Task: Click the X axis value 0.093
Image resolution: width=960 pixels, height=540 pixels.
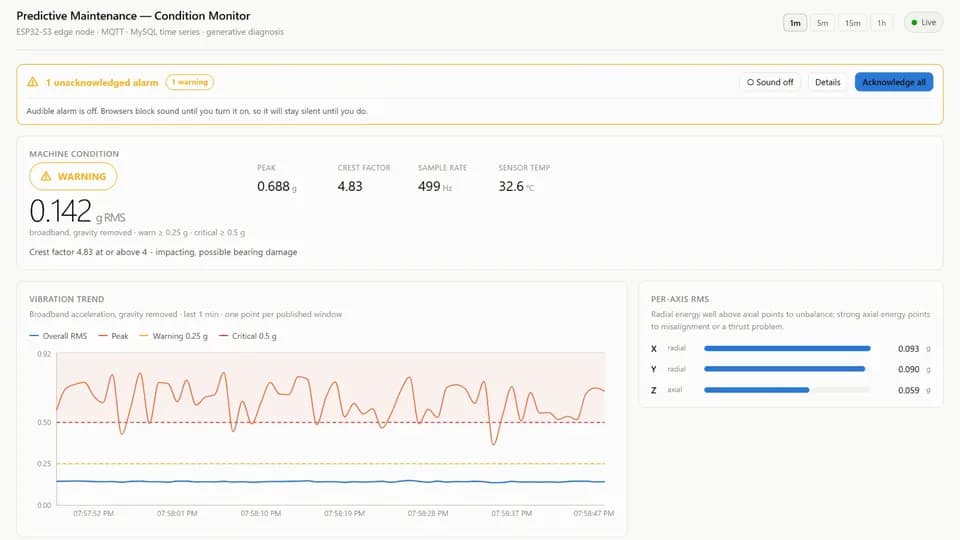Action: 909,349
